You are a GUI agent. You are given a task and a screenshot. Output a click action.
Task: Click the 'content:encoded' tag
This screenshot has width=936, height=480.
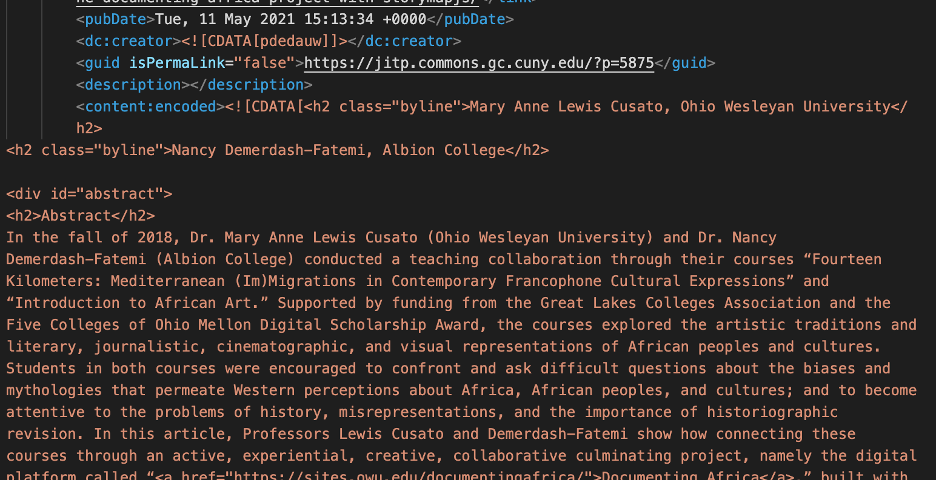point(150,106)
